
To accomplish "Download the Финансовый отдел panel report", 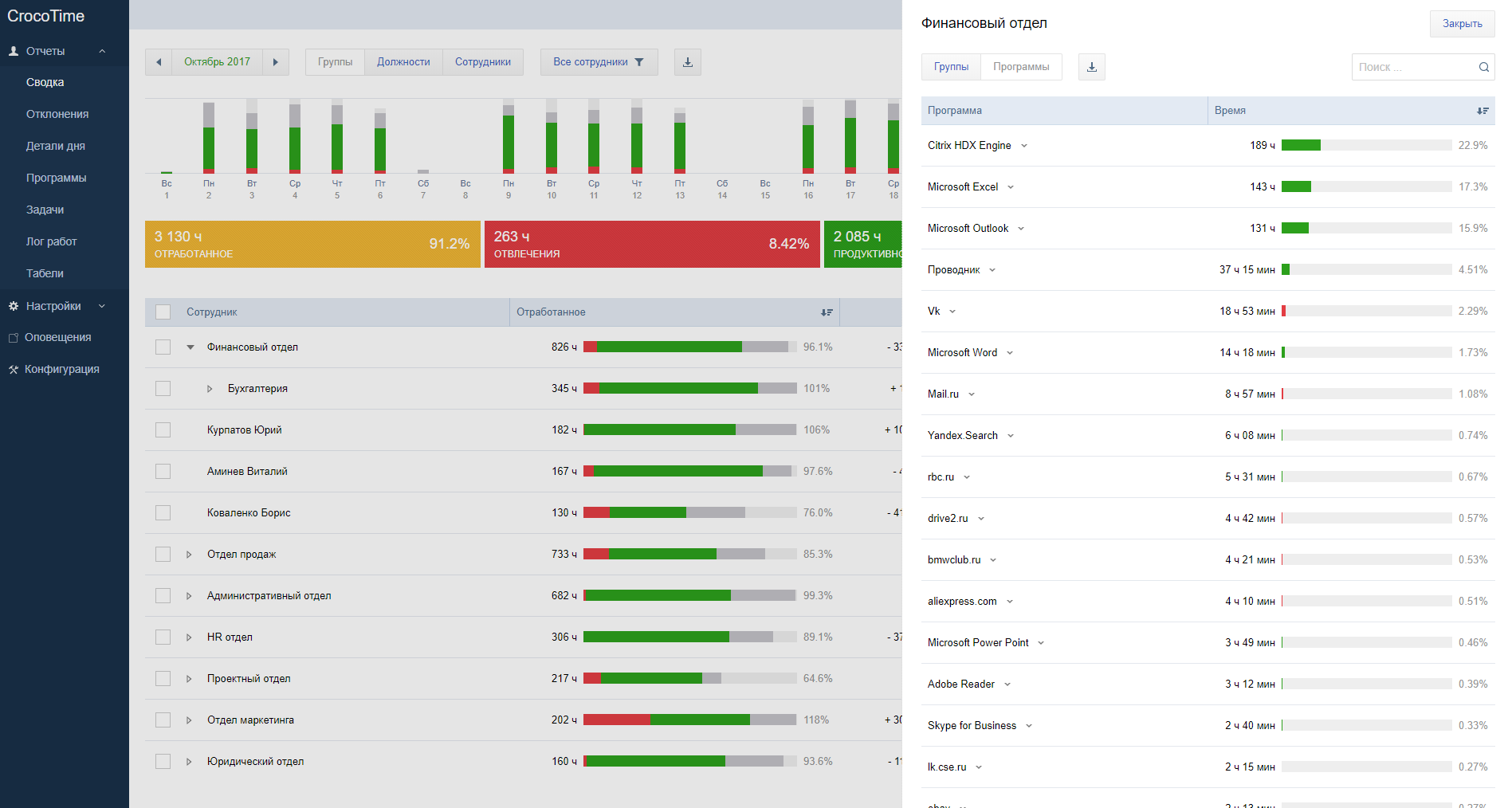I will coord(1092,67).
